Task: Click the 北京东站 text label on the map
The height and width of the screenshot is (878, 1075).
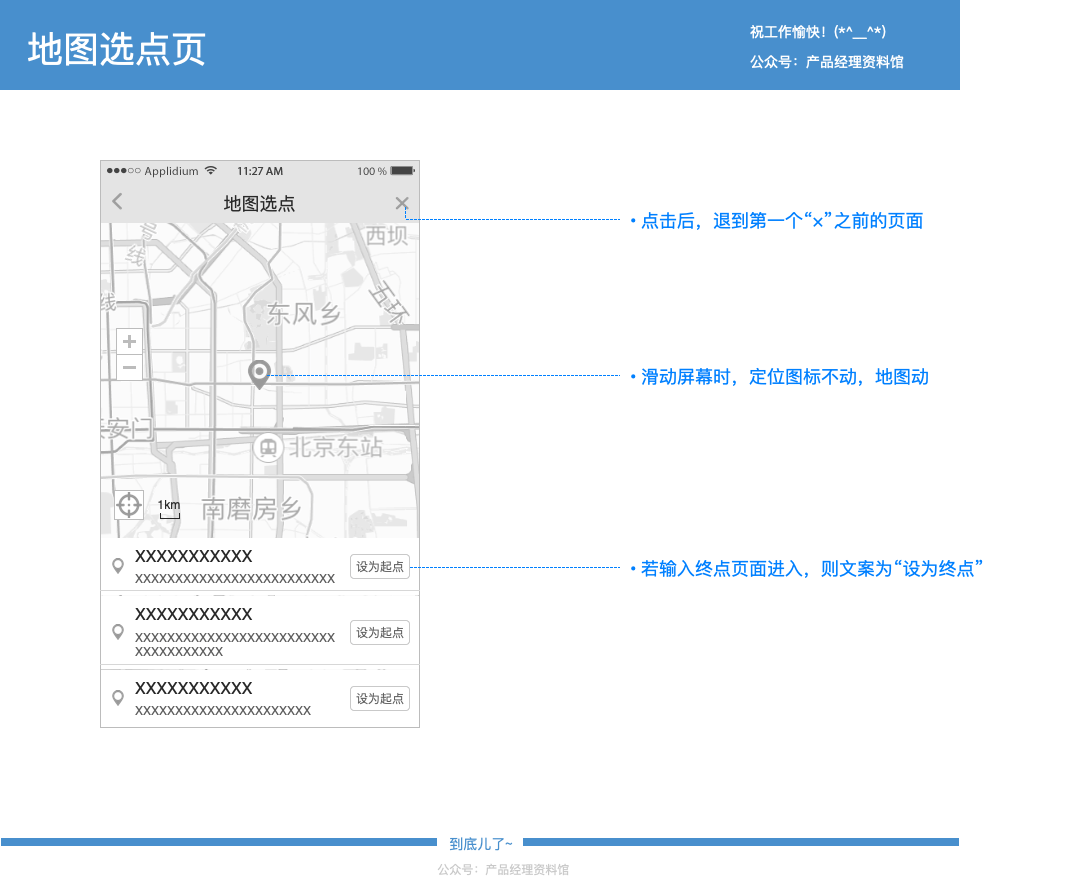Action: click(x=335, y=447)
